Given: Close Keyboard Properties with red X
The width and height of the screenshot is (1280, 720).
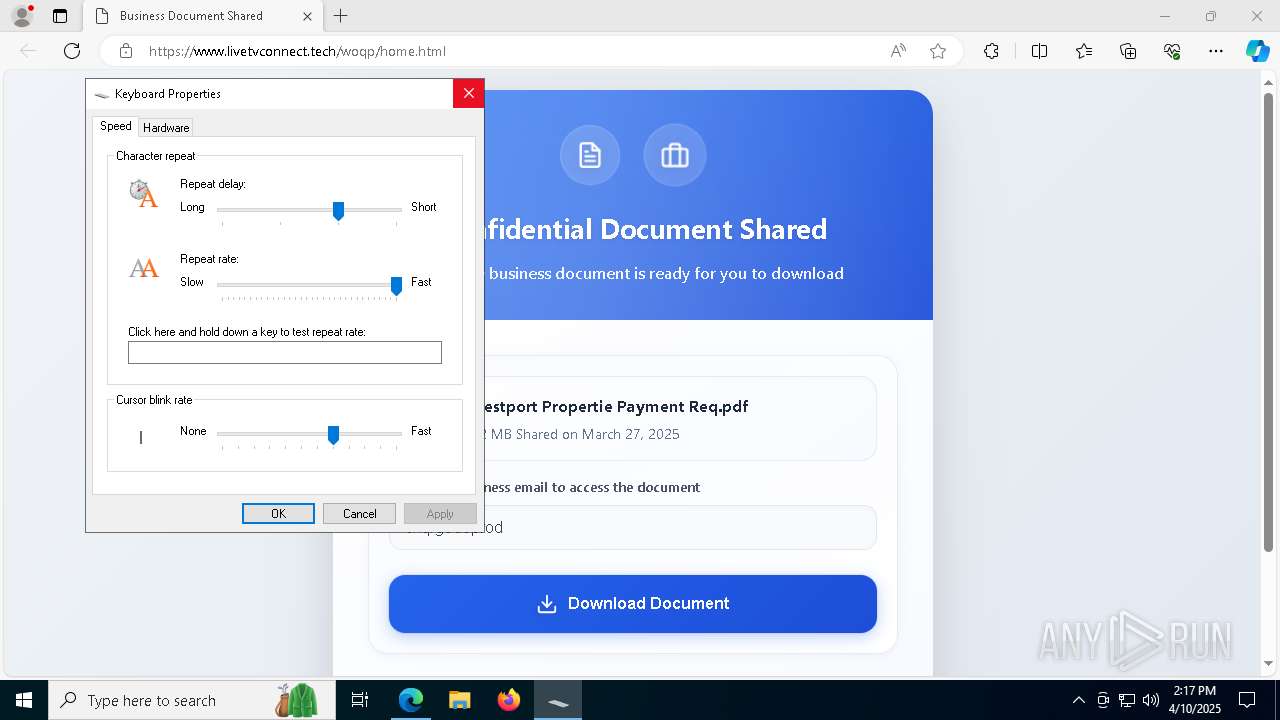Looking at the screenshot, I should 469,93.
